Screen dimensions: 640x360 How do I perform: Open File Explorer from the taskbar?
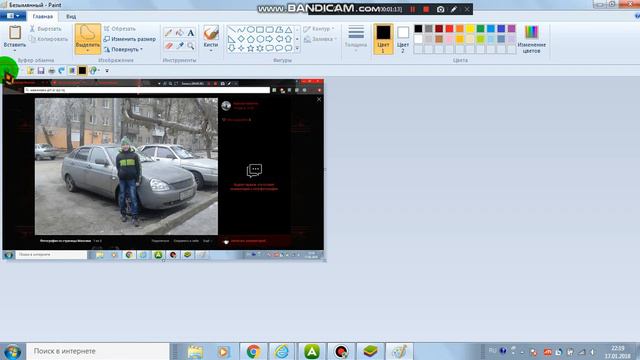coord(195,351)
